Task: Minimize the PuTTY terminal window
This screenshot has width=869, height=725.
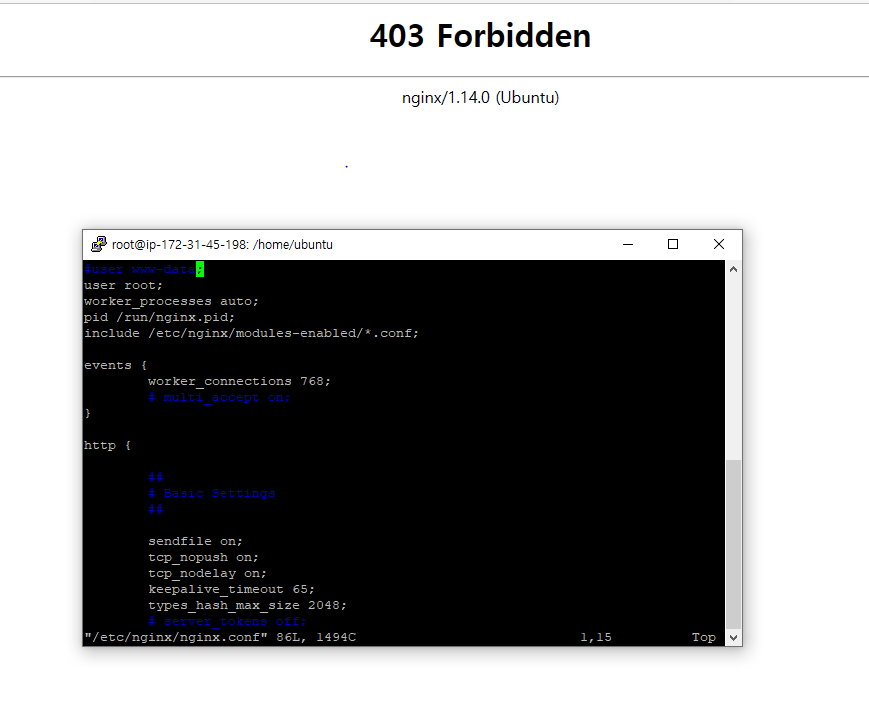Action: click(627, 244)
